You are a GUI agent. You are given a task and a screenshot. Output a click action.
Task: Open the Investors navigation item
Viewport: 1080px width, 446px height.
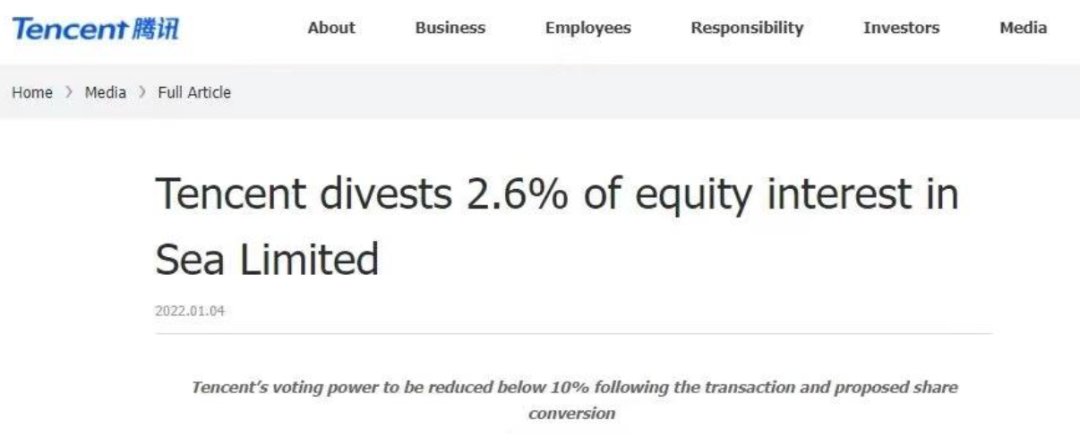click(x=901, y=28)
